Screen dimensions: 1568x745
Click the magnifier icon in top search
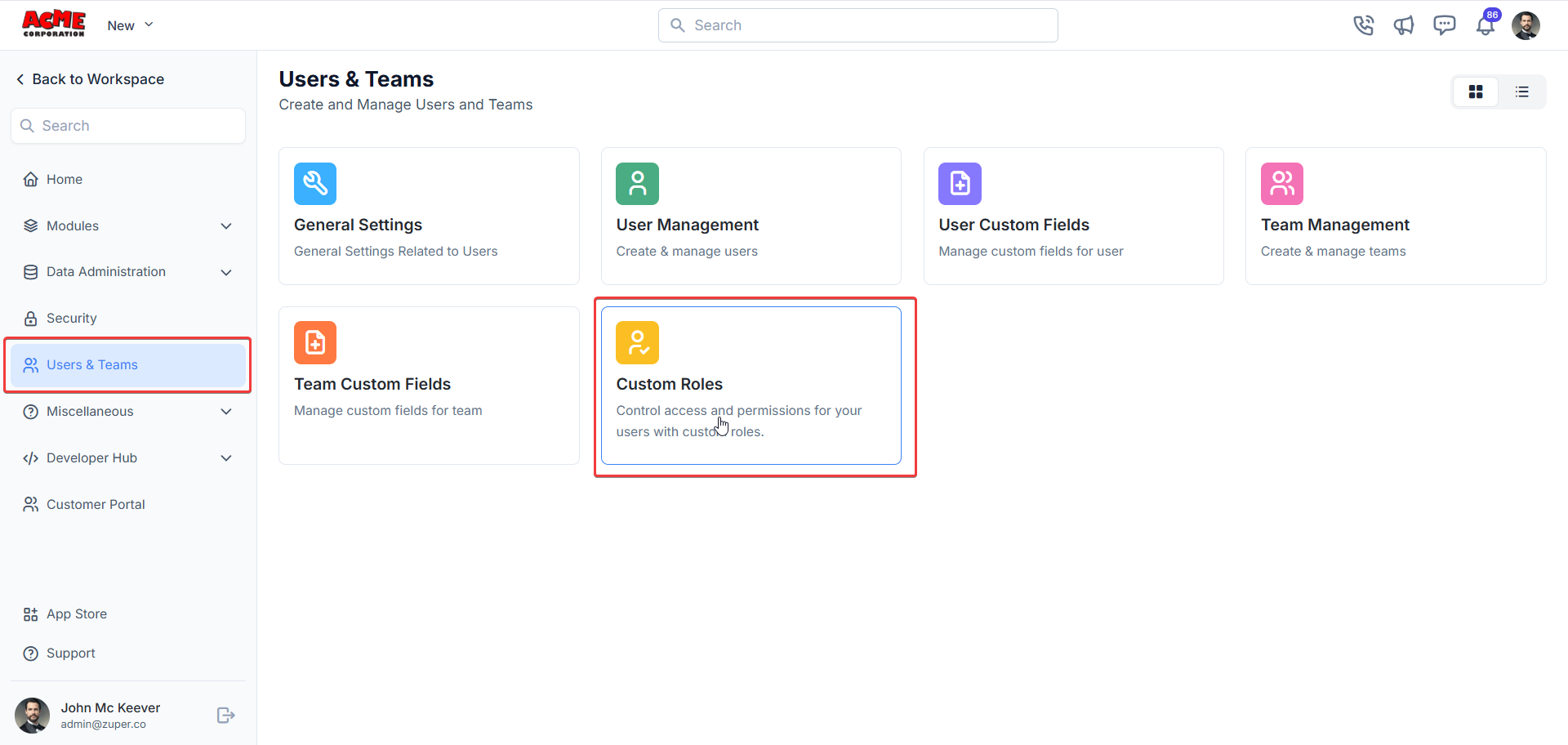click(x=678, y=25)
